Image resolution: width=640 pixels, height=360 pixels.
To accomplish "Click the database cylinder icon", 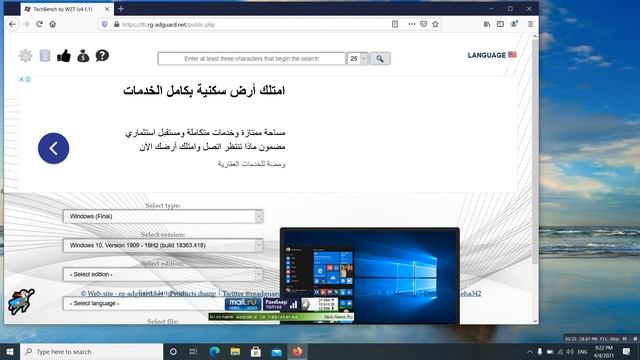I will [45, 56].
